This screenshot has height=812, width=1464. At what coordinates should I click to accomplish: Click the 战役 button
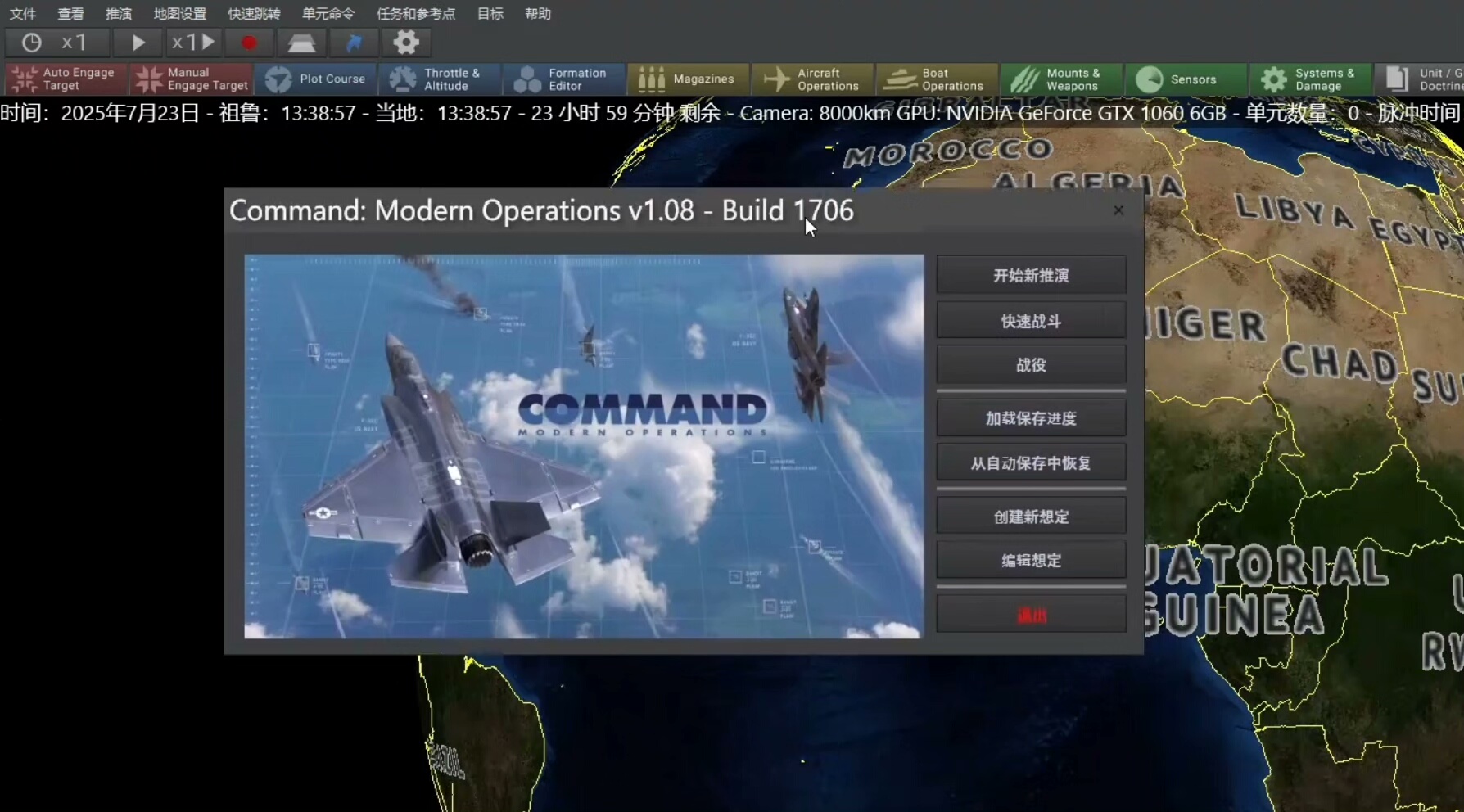1031,365
